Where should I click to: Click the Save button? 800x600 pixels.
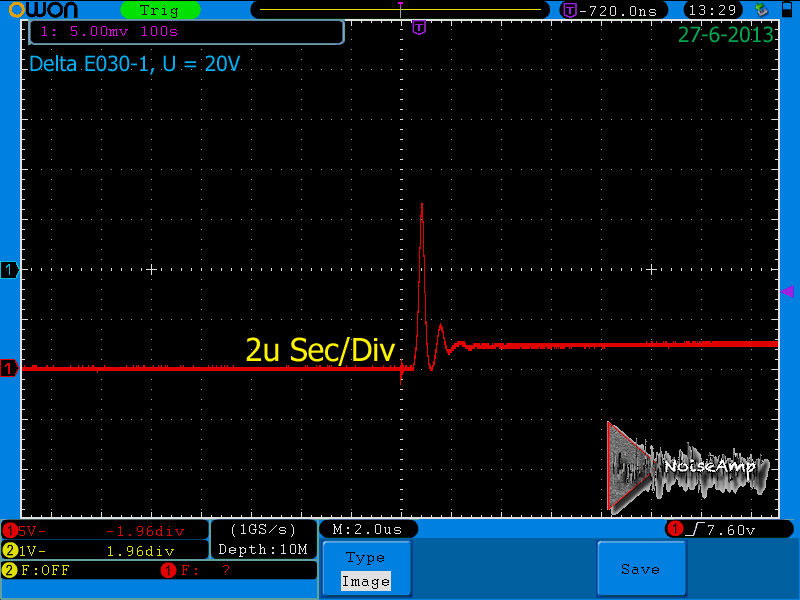pyautogui.click(x=641, y=569)
